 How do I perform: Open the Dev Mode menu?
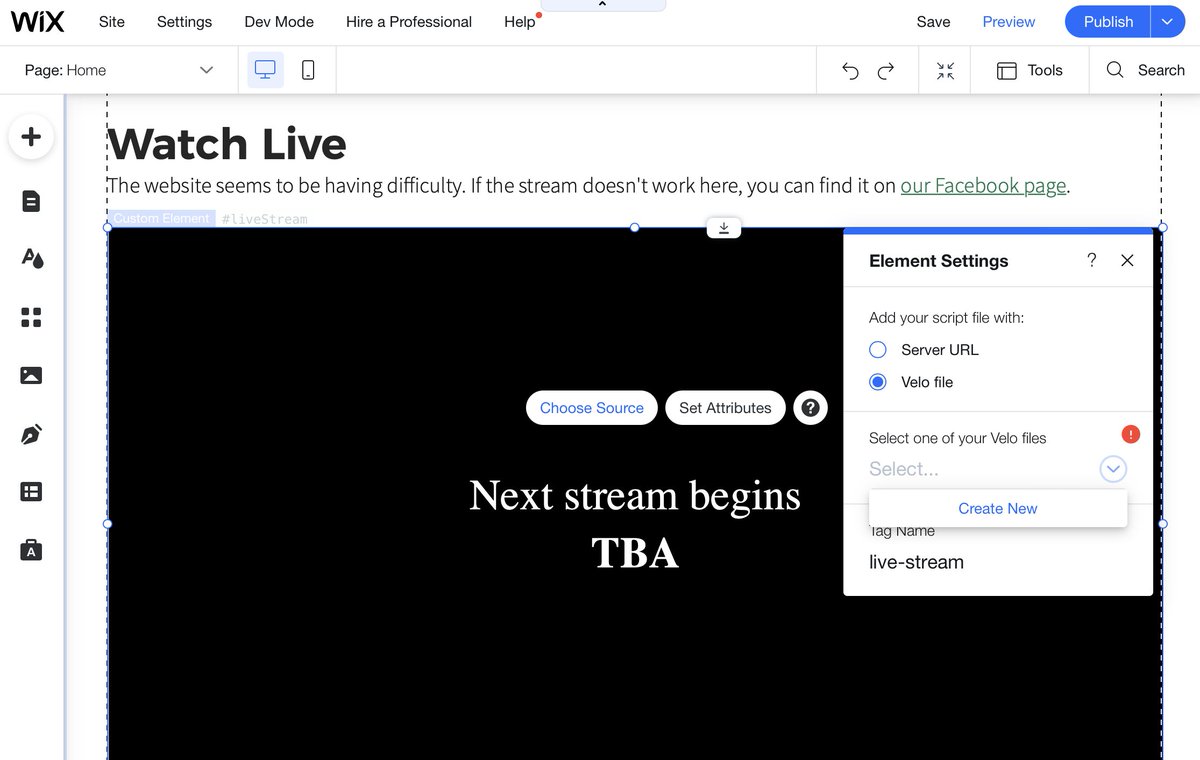pos(279,21)
